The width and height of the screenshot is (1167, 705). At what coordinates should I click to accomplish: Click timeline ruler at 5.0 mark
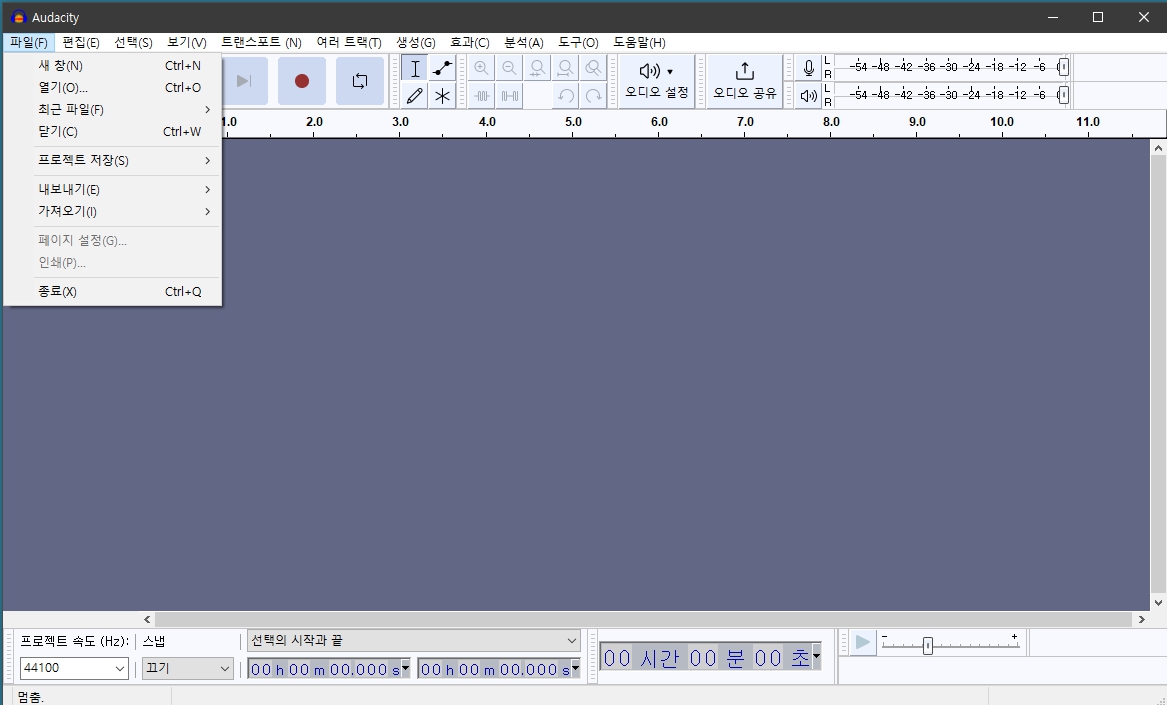(x=572, y=122)
